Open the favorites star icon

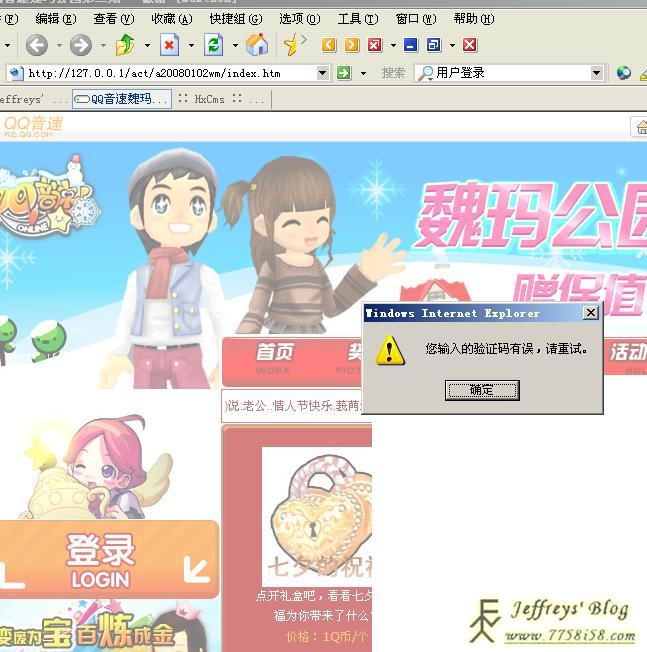coord(292,45)
